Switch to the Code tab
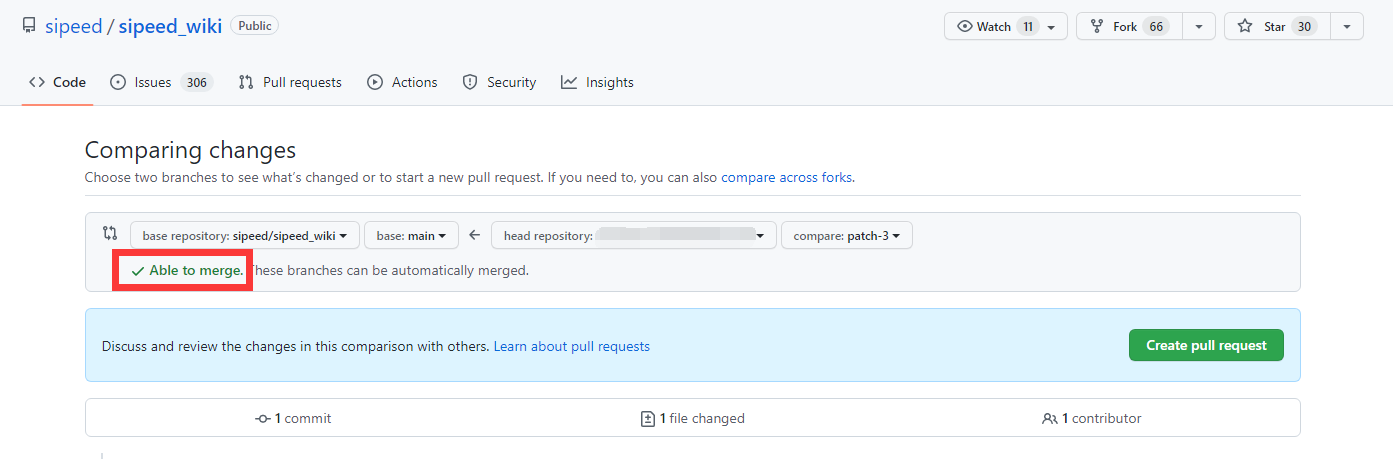Viewport: 1393px width, 459px height. (x=57, y=82)
